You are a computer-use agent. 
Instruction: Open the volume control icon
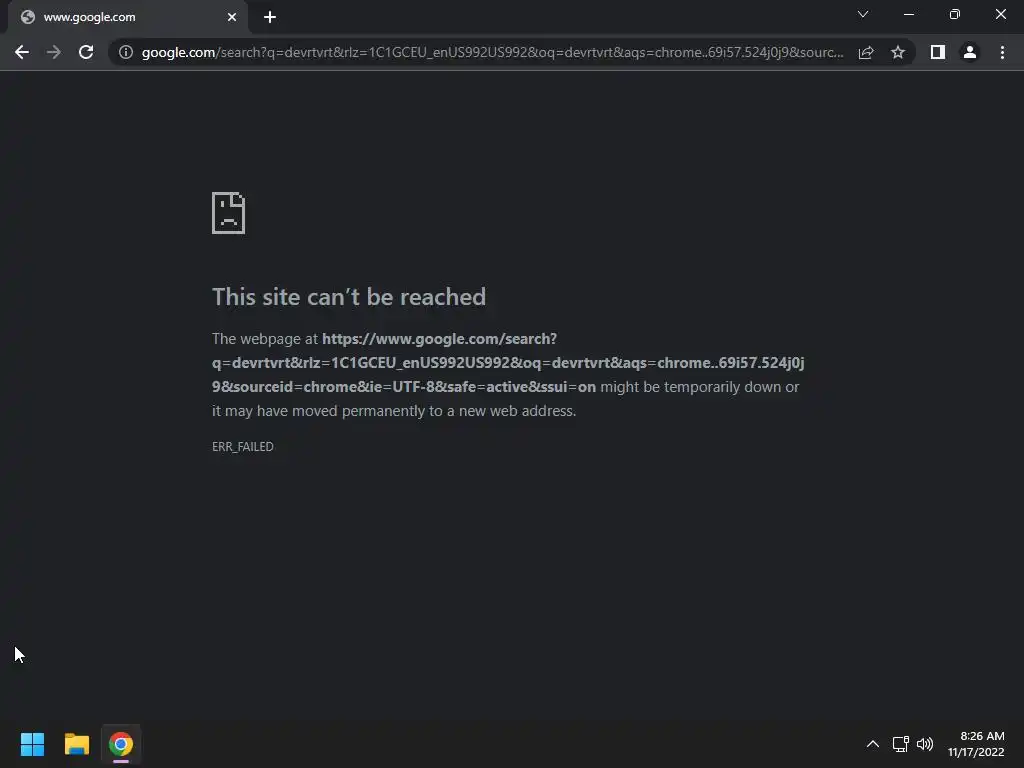925,744
